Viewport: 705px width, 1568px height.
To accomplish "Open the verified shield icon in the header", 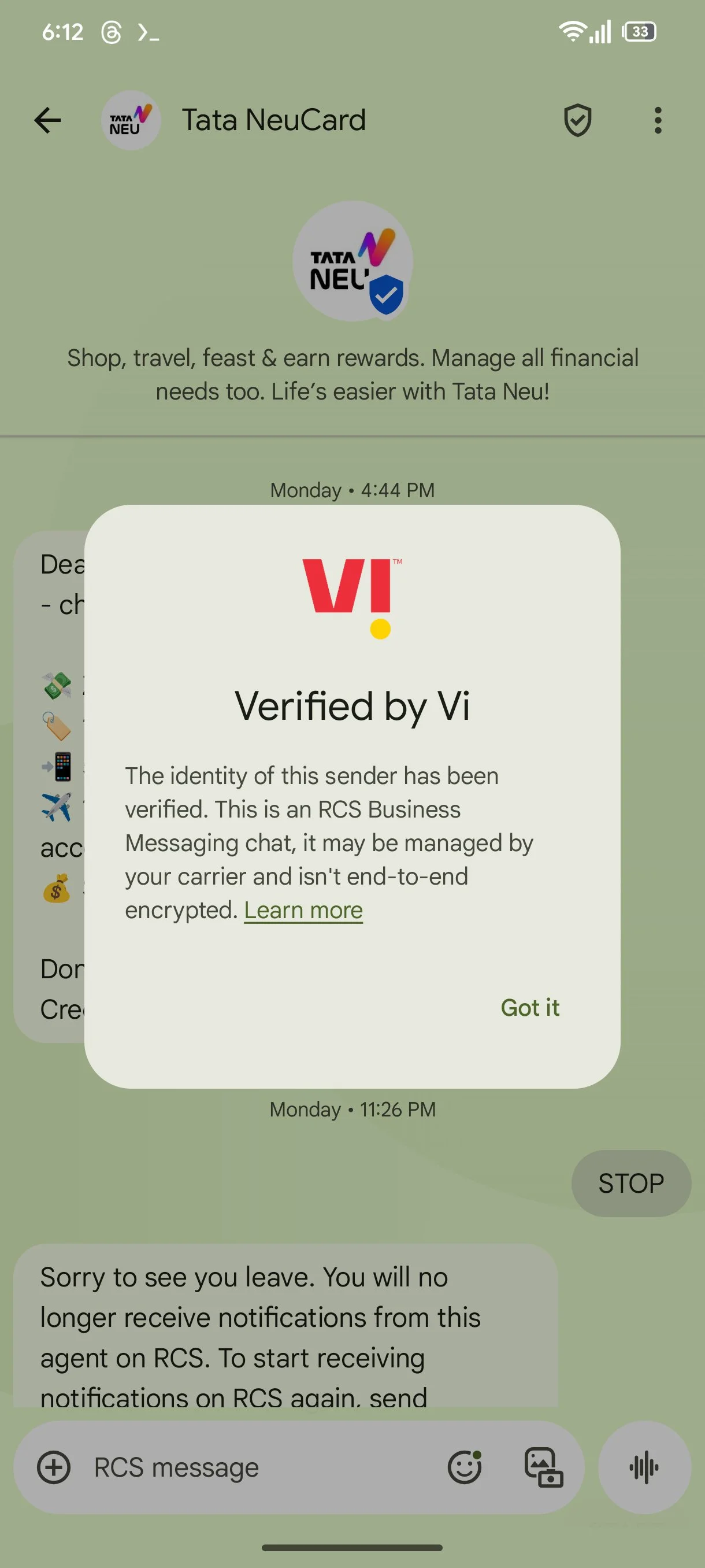I will click(x=577, y=120).
